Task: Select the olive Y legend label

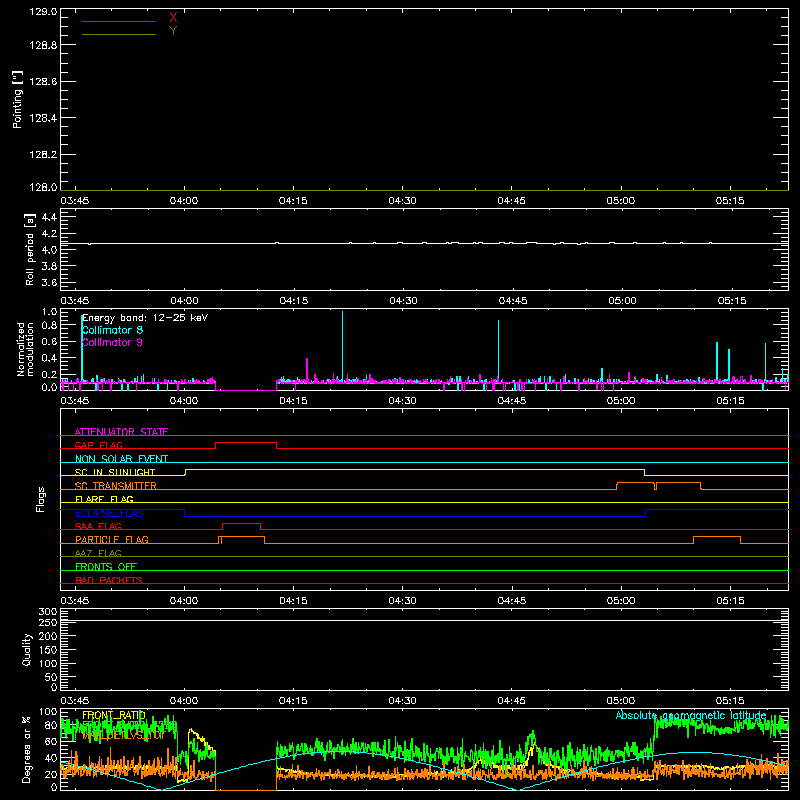Action: tap(173, 31)
